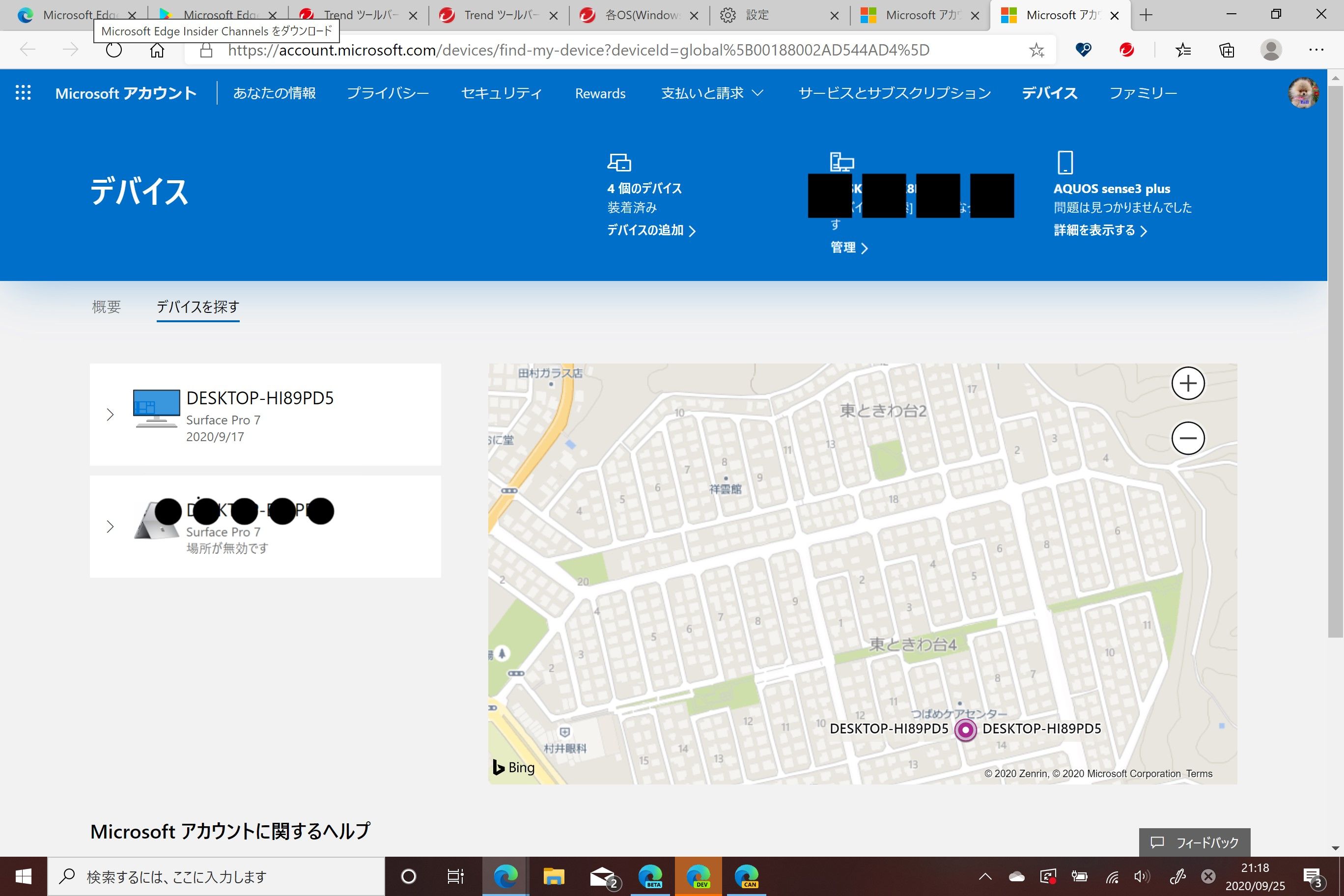
Task: Click the taskbar clock and date
Action: tap(1255, 876)
